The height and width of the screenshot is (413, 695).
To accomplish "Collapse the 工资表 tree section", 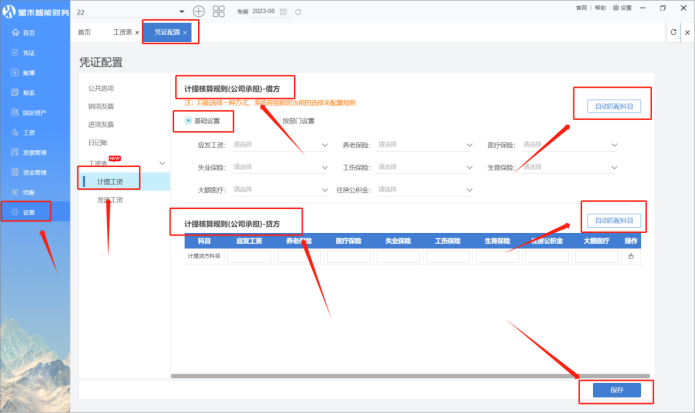I will (x=163, y=163).
